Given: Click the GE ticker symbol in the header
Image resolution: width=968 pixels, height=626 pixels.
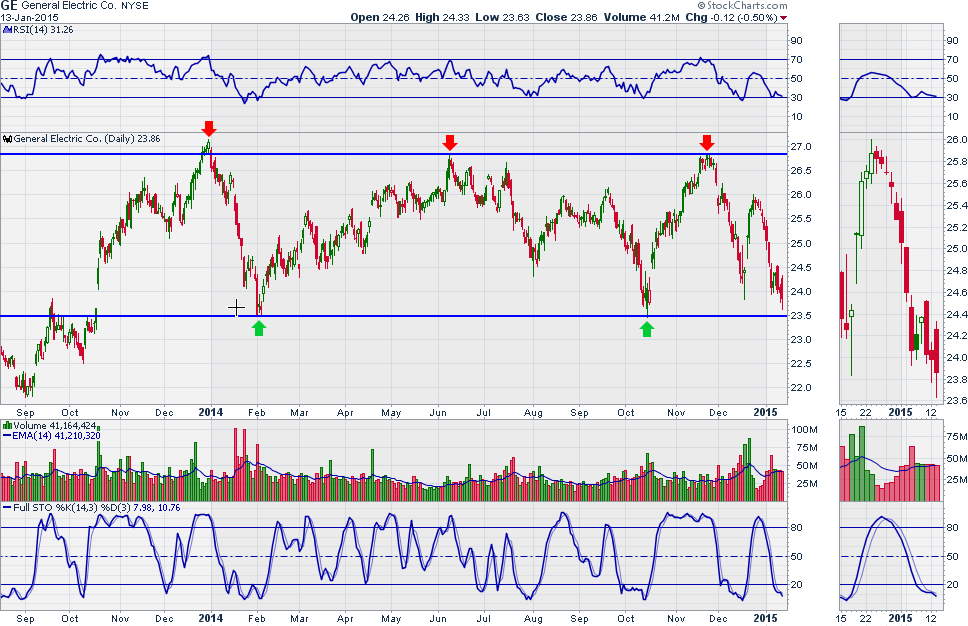Looking at the screenshot, I should click(9, 6).
